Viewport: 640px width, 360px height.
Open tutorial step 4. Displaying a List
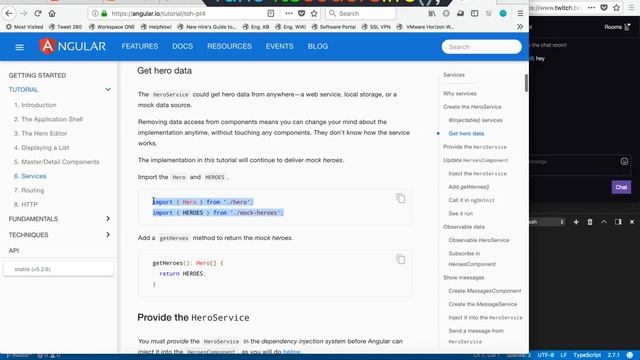coord(41,148)
